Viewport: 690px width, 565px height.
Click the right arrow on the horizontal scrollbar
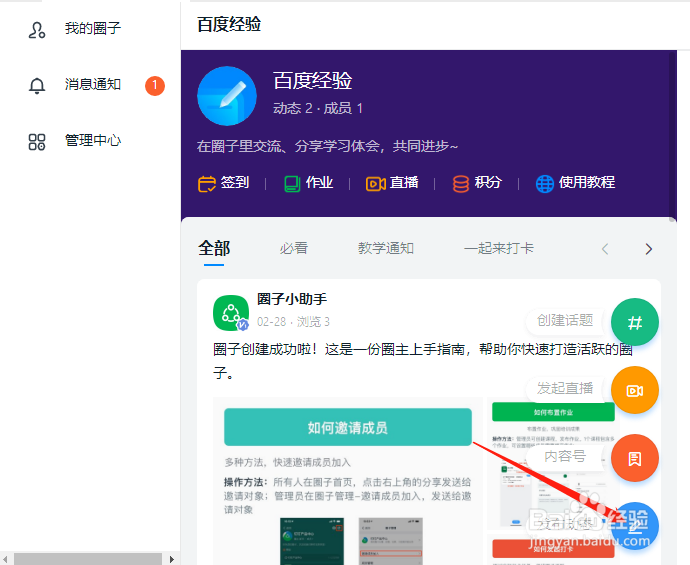(x=172, y=559)
